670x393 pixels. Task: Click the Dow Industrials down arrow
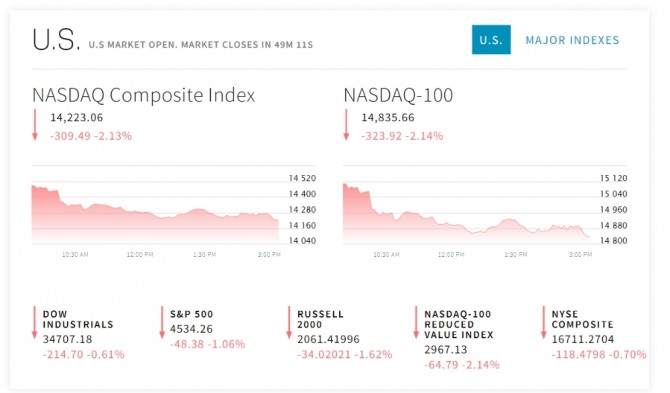tap(35, 323)
